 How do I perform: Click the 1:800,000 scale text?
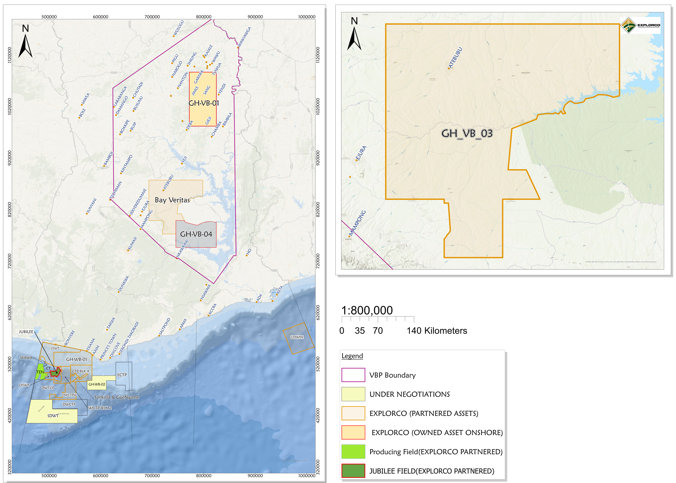367,311
